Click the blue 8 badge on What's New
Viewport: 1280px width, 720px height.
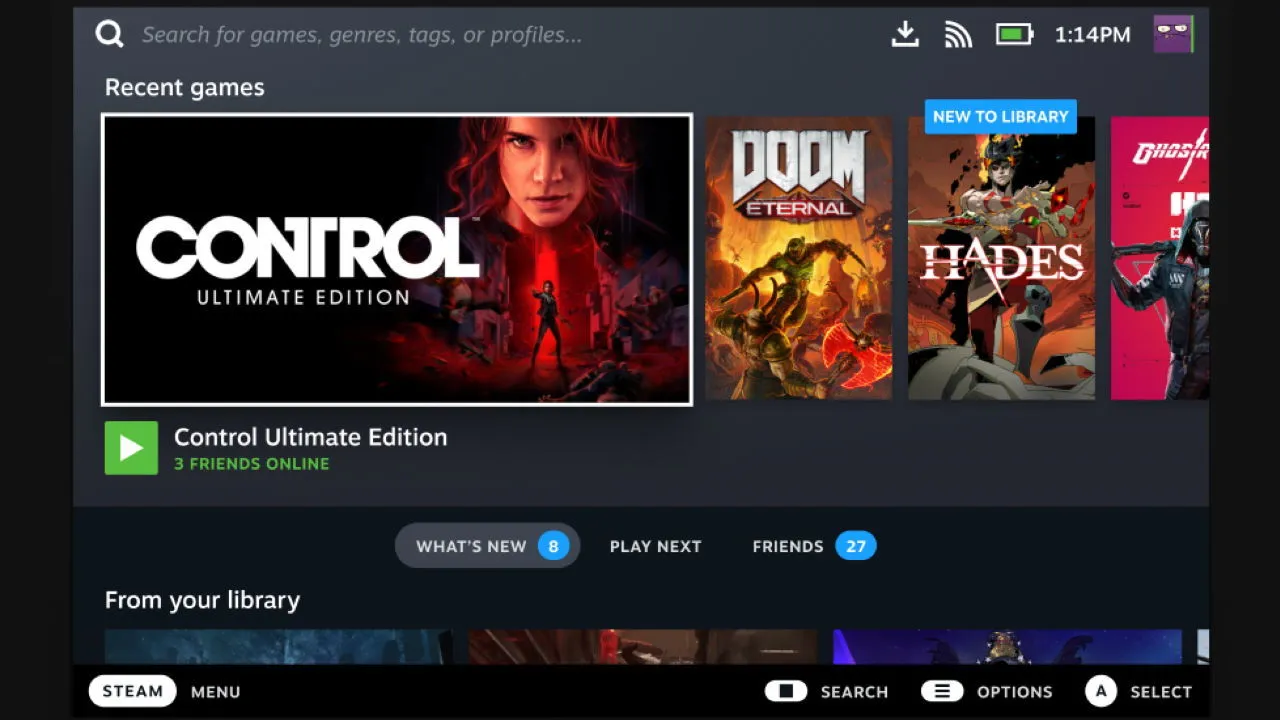[x=553, y=546]
